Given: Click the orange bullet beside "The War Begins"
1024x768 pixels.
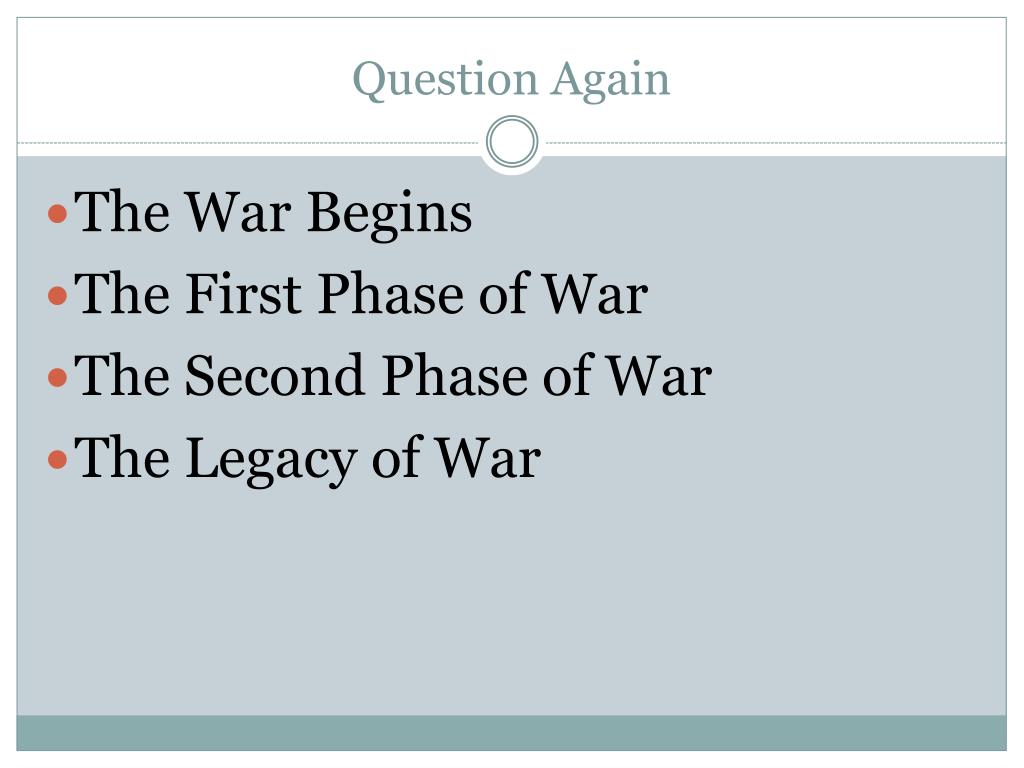Looking at the screenshot, I should tap(58, 214).
